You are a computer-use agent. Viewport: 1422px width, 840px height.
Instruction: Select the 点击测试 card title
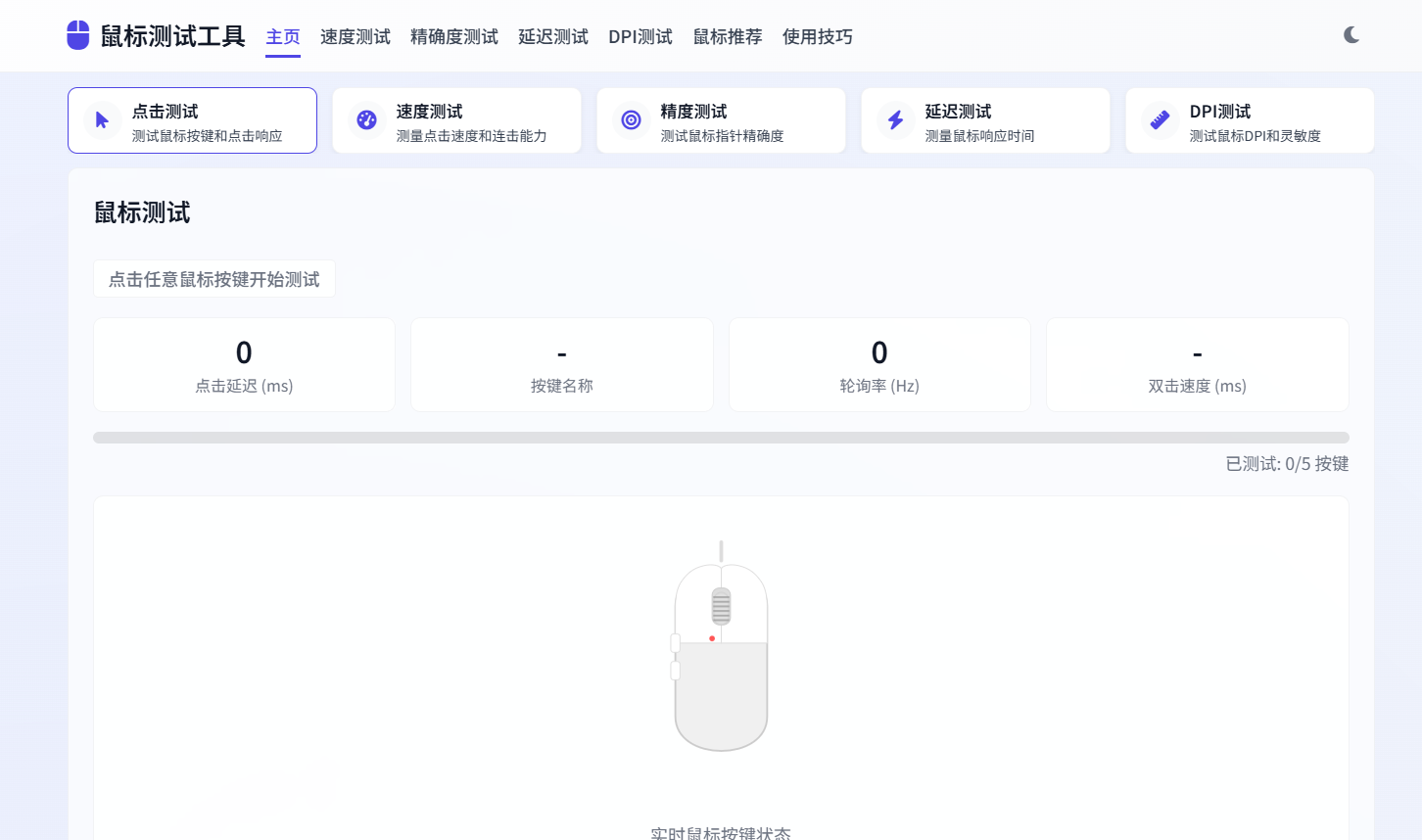(166, 112)
